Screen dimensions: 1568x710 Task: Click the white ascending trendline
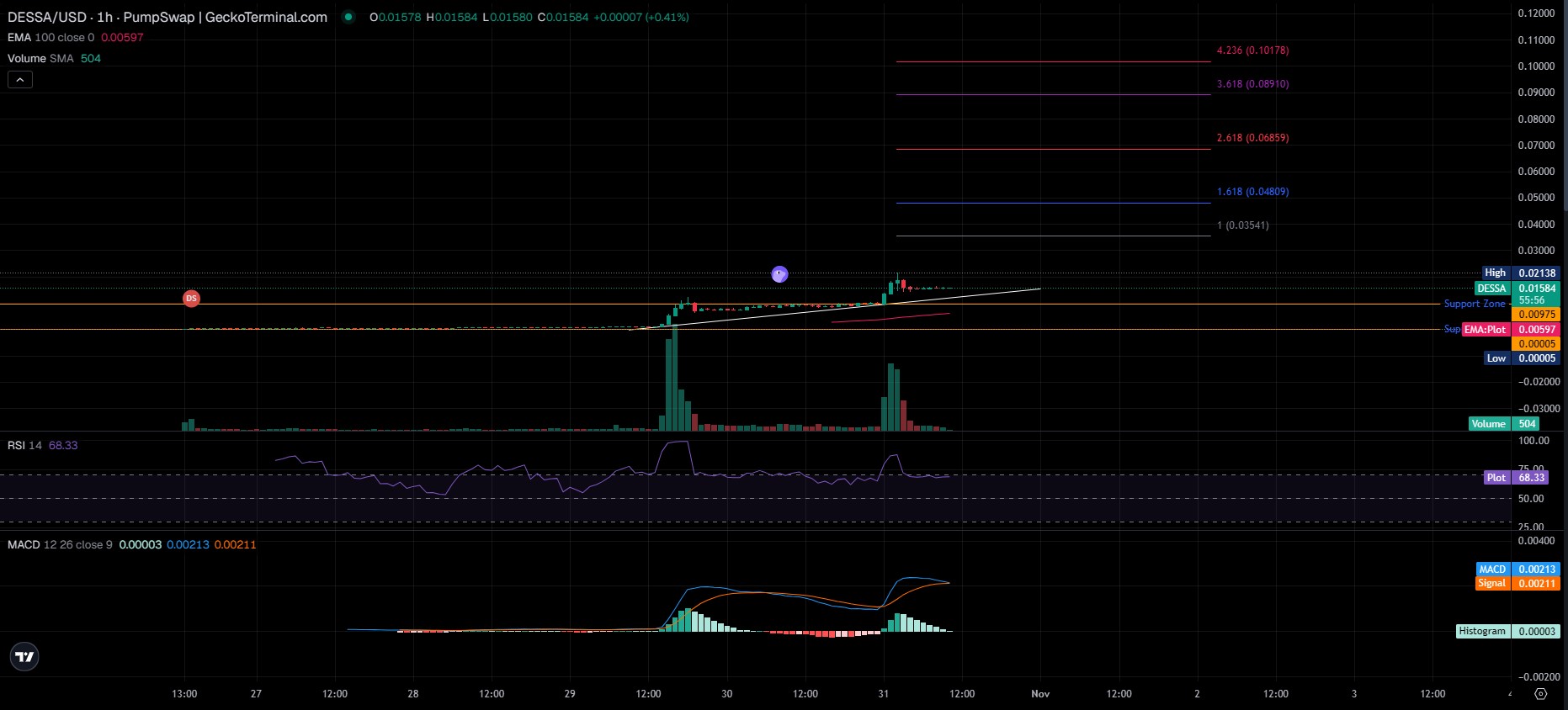(x=833, y=310)
